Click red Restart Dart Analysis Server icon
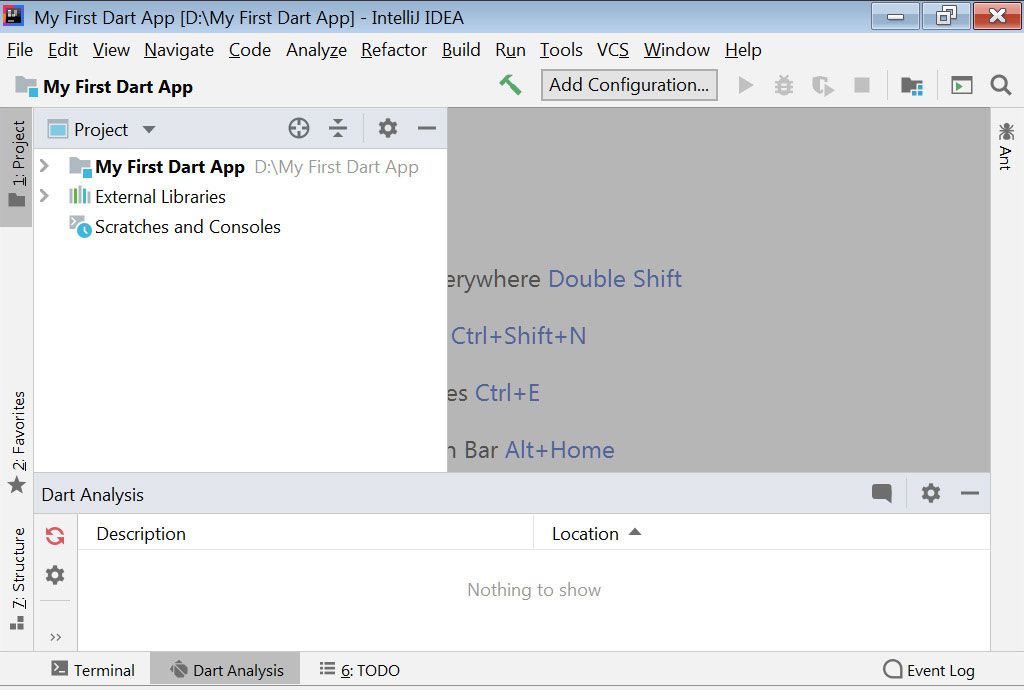This screenshot has width=1024, height=690. point(55,536)
